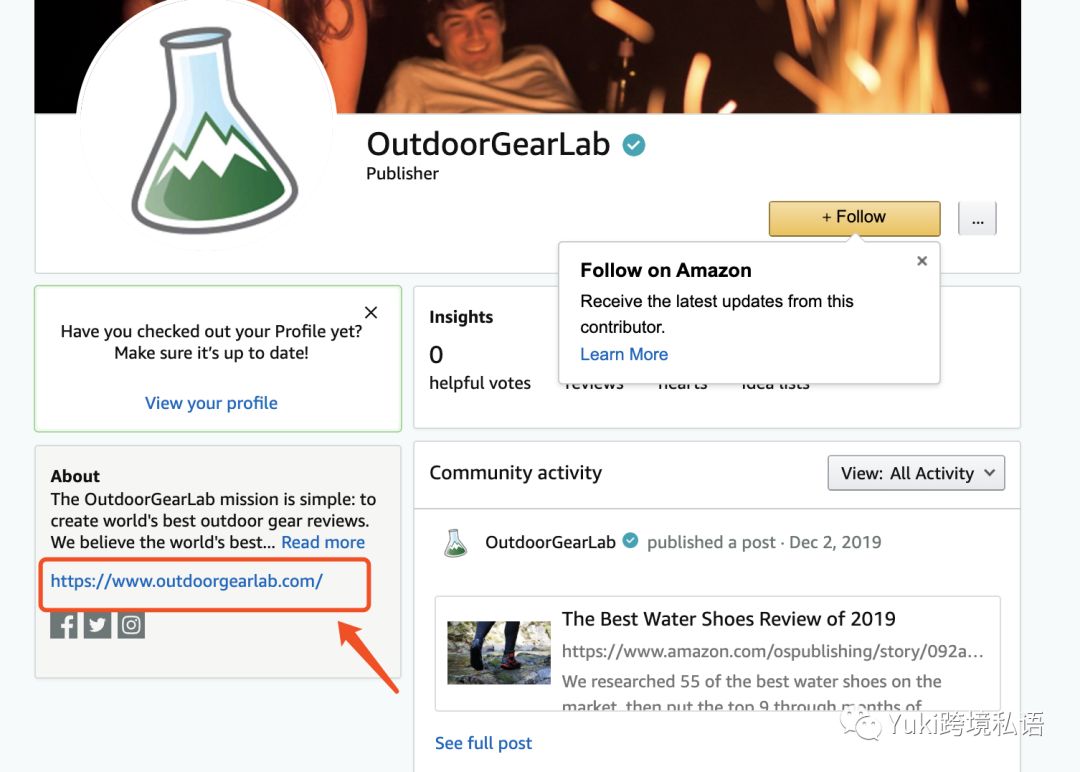Open the three-dots more options button
1080x772 pixels.
(x=977, y=218)
